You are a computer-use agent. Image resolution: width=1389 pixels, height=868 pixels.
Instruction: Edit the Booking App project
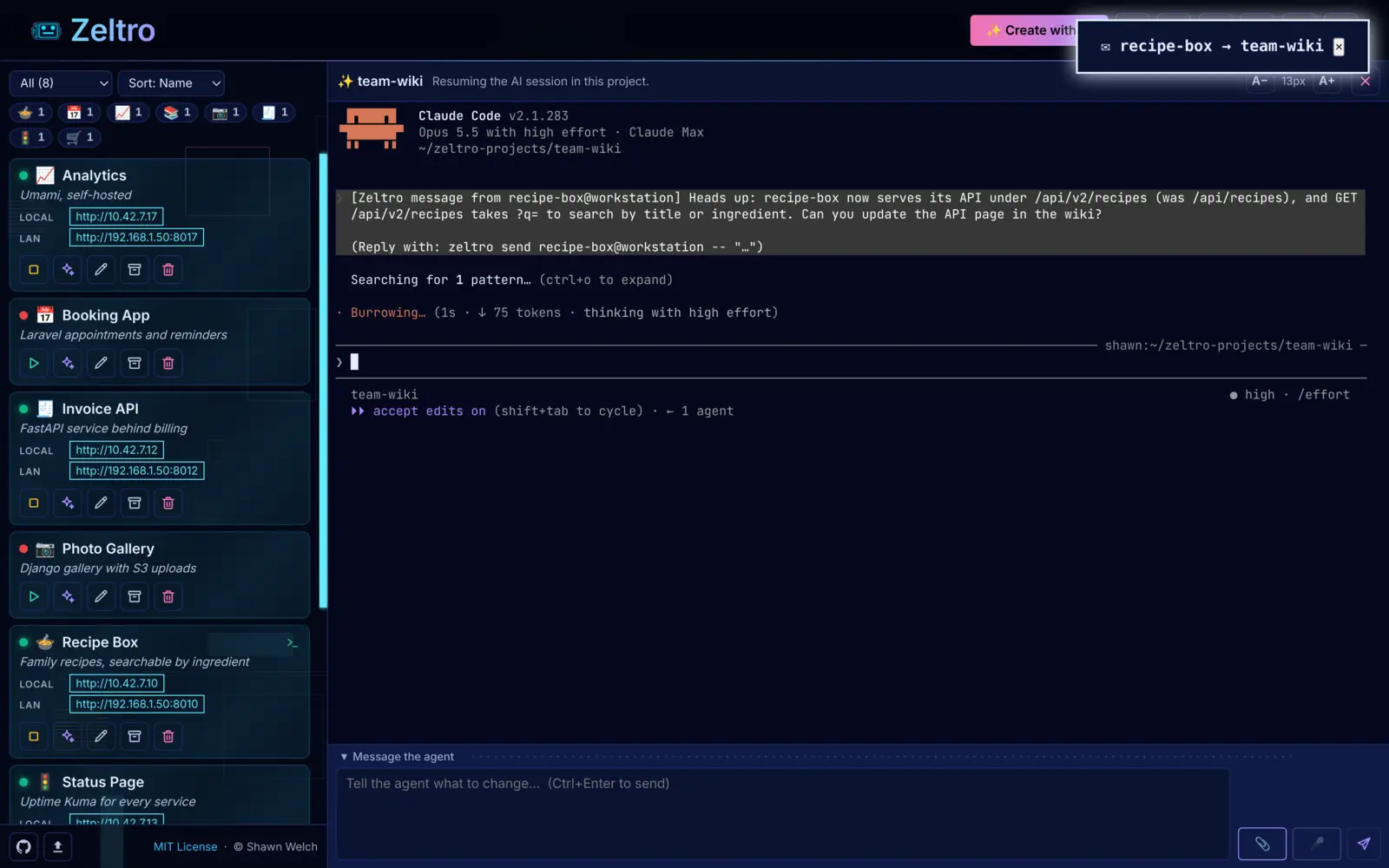101,364
